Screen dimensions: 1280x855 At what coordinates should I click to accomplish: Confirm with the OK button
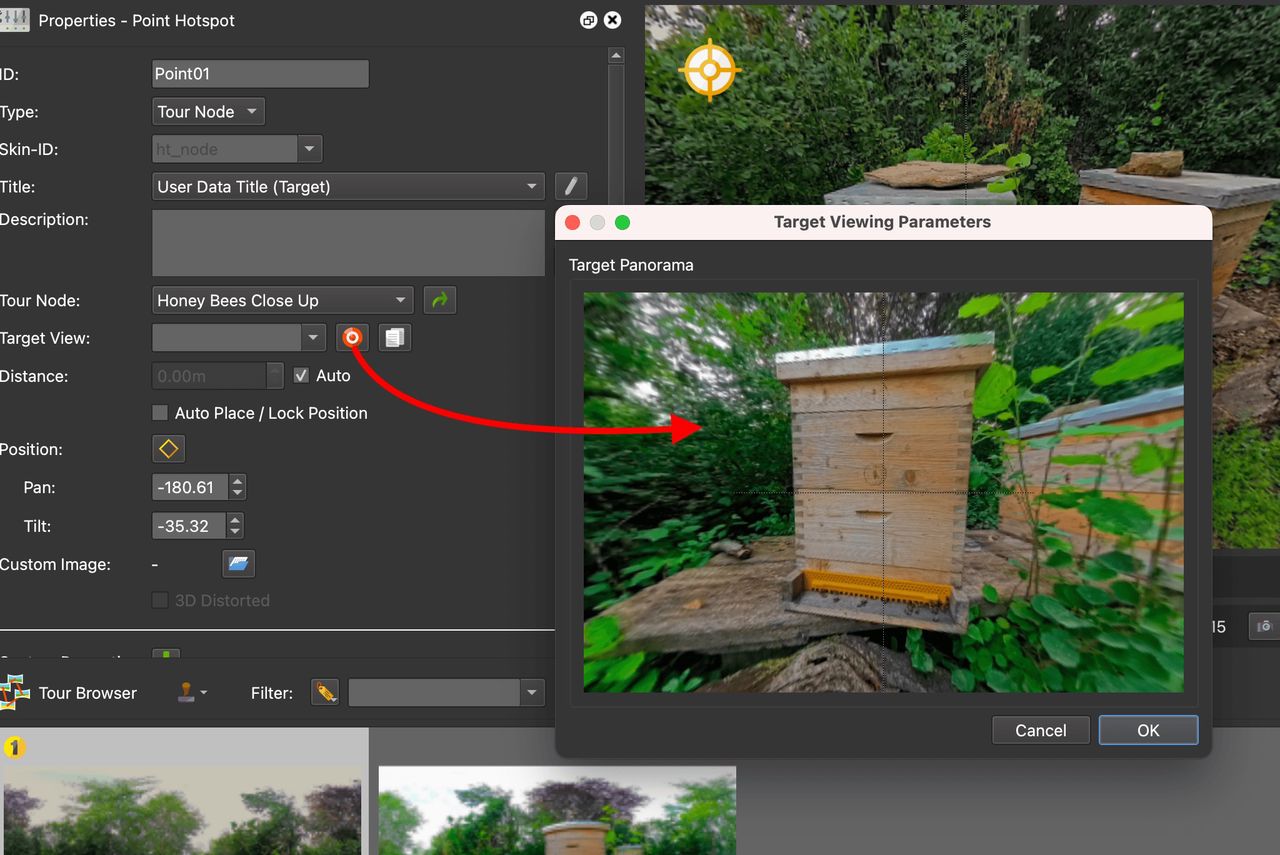pyautogui.click(x=1147, y=729)
